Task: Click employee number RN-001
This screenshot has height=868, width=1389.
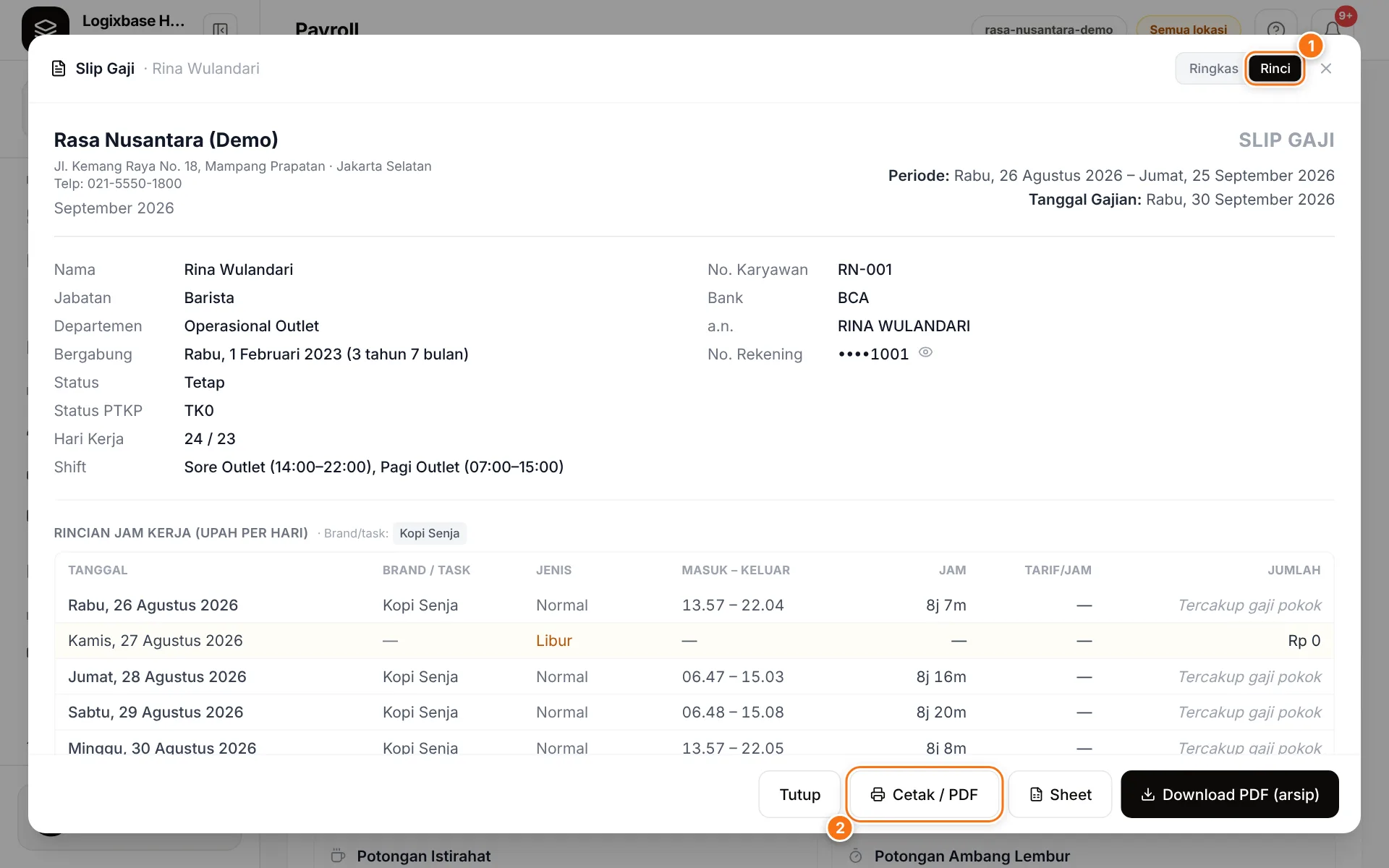Action: (865, 270)
